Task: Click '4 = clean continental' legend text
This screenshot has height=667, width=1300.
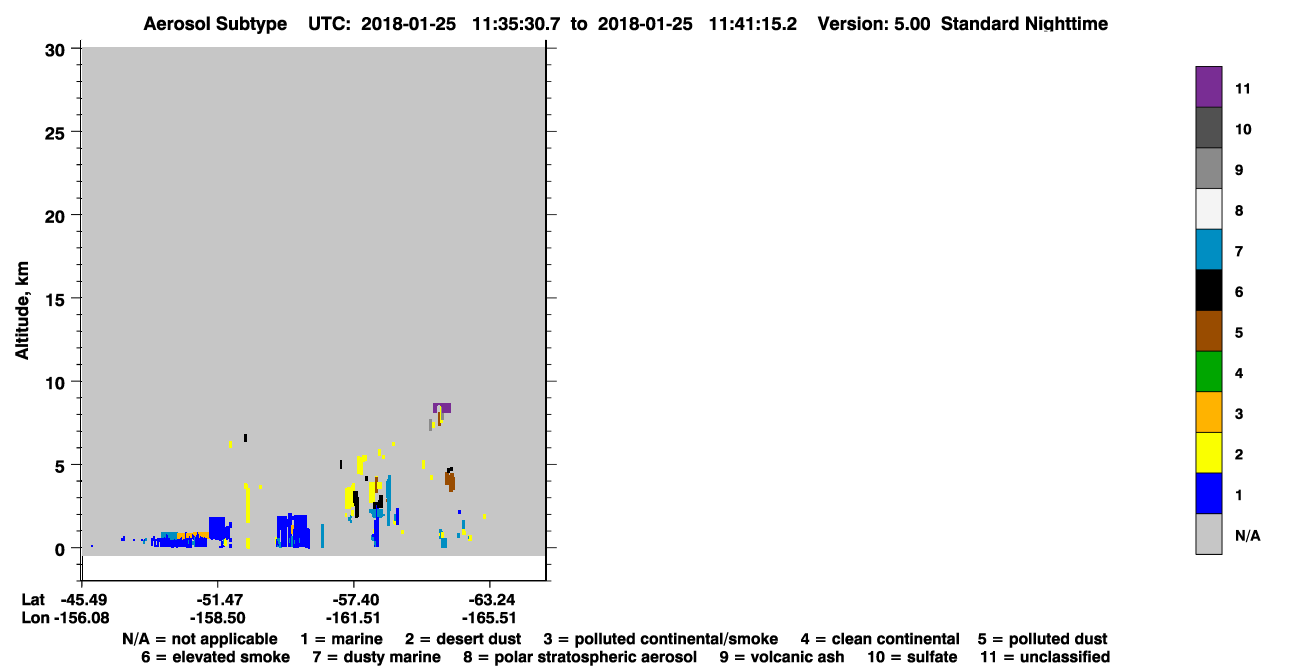Action: pos(880,638)
